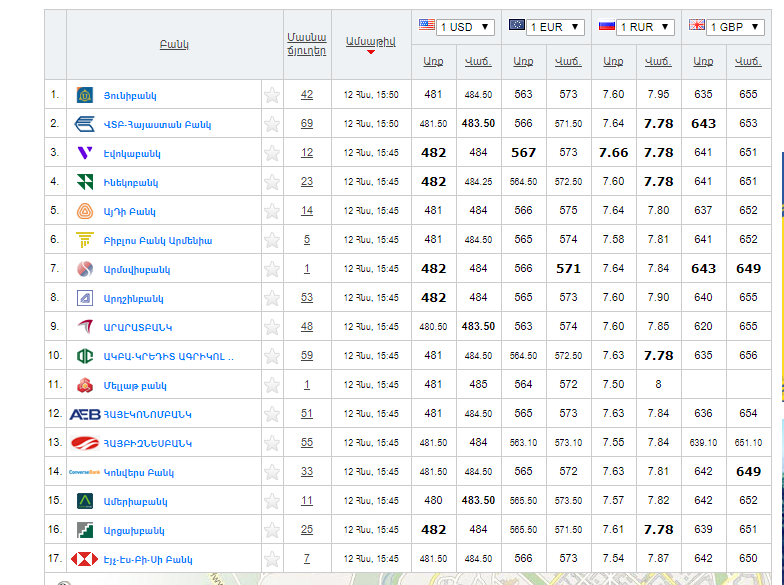The image size is (784, 585).
Task: Sort by the Մասնաճյուղեր branches column header
Action: click(307, 44)
